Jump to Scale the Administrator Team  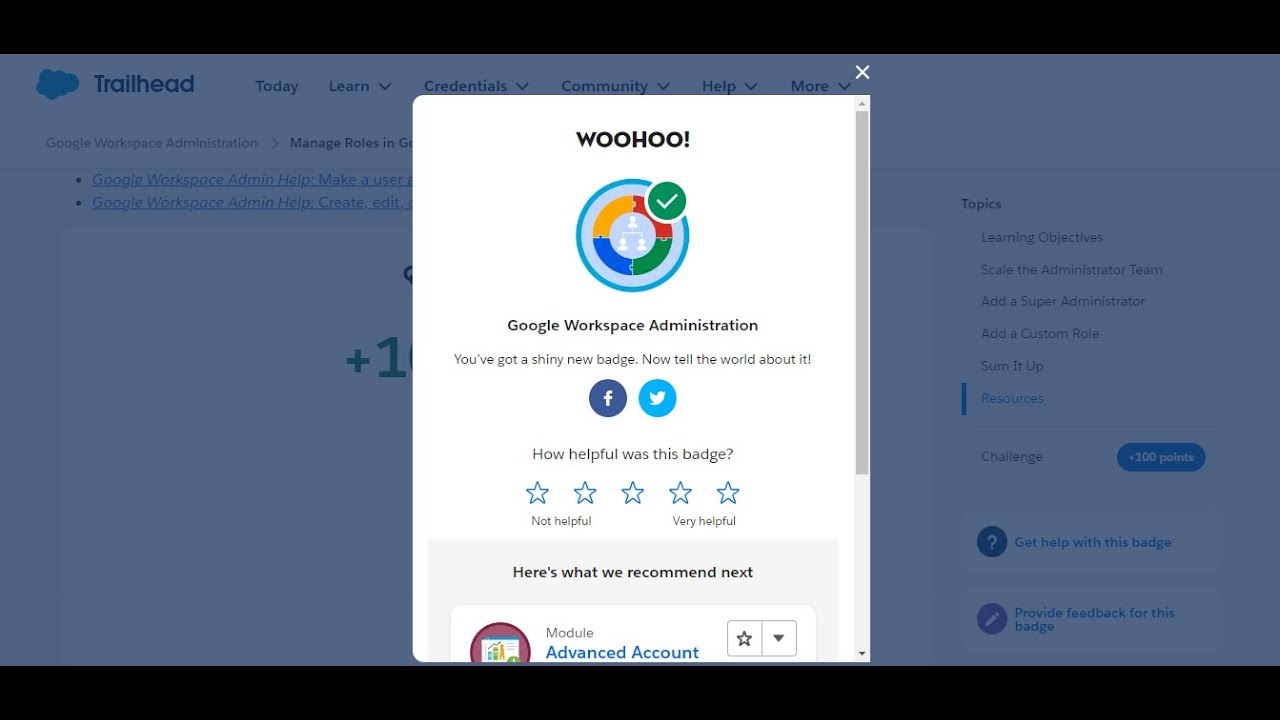pos(1072,269)
